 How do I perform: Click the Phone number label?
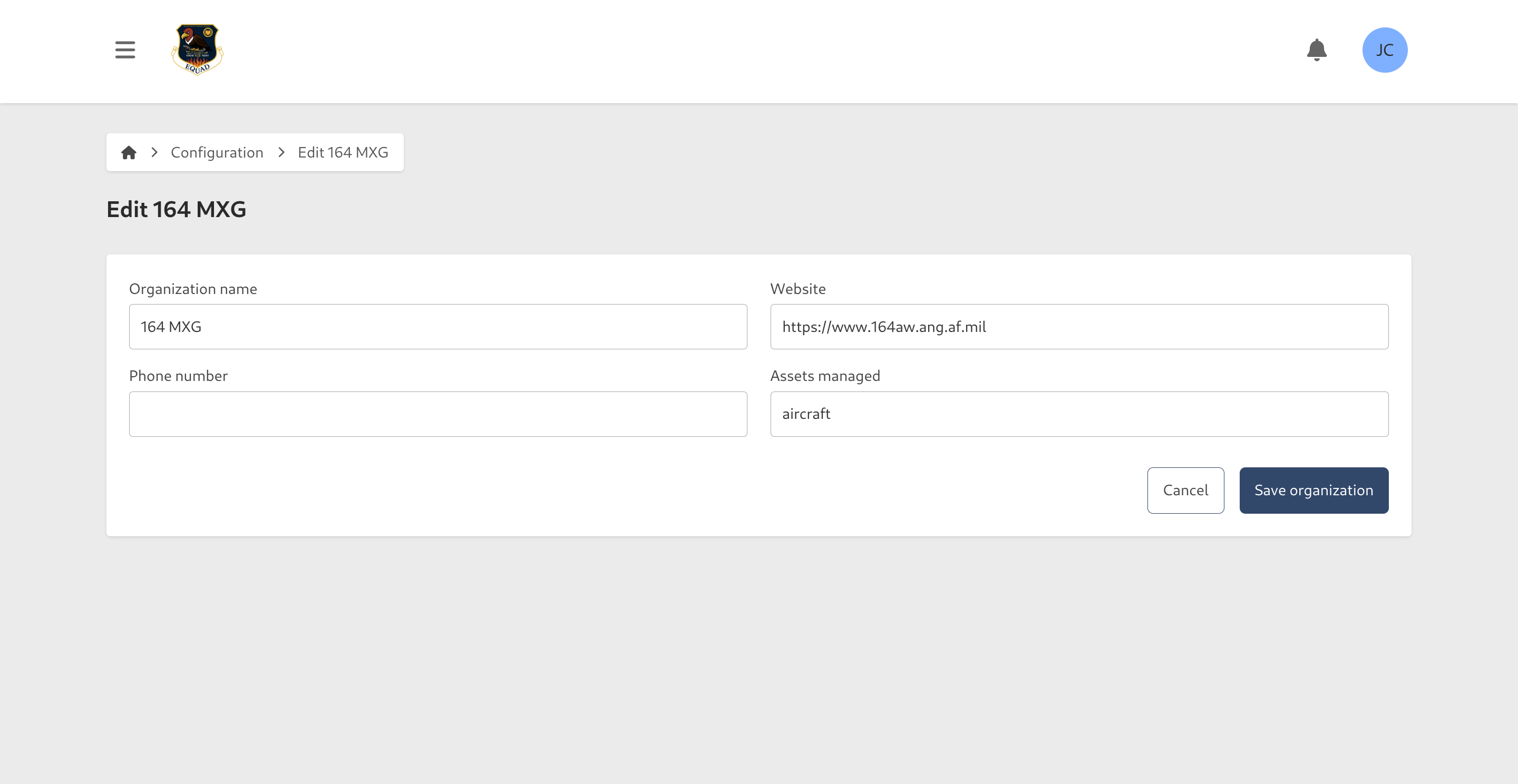(x=178, y=375)
